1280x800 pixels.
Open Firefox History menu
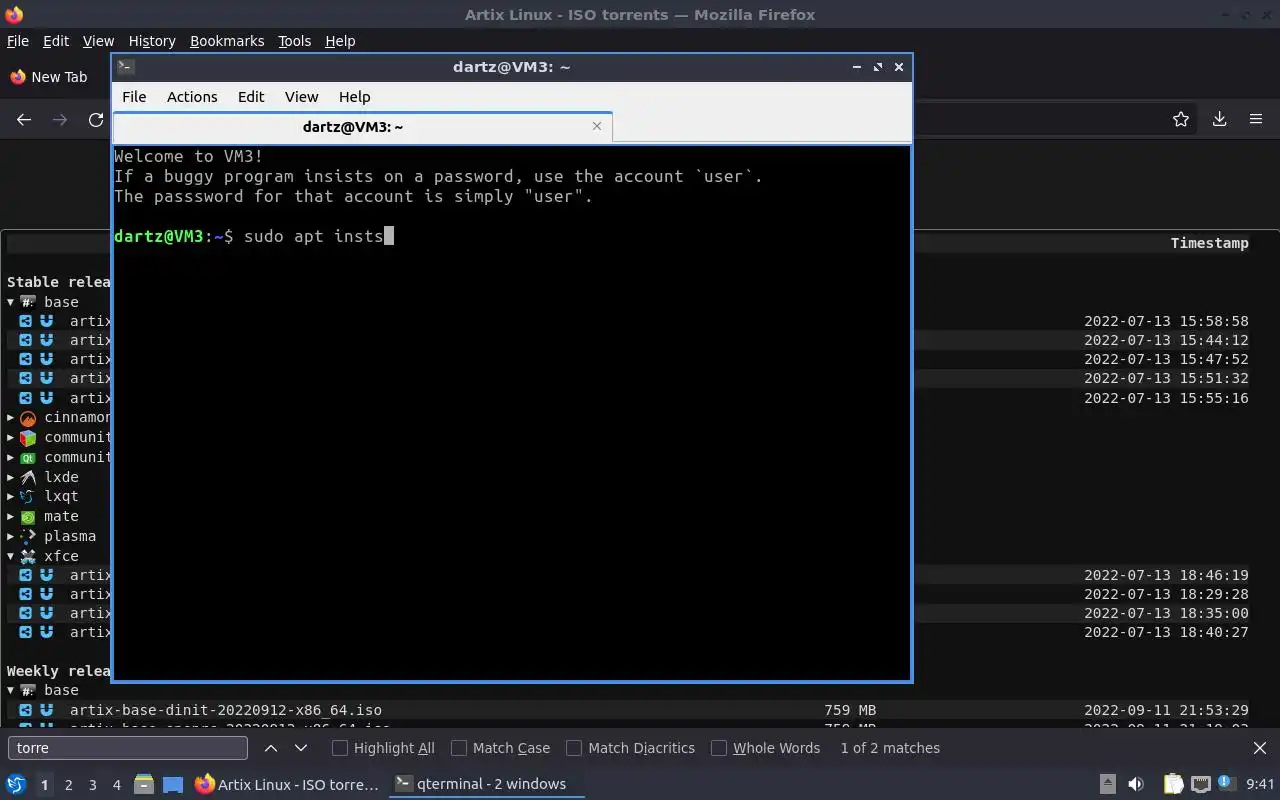tap(152, 41)
